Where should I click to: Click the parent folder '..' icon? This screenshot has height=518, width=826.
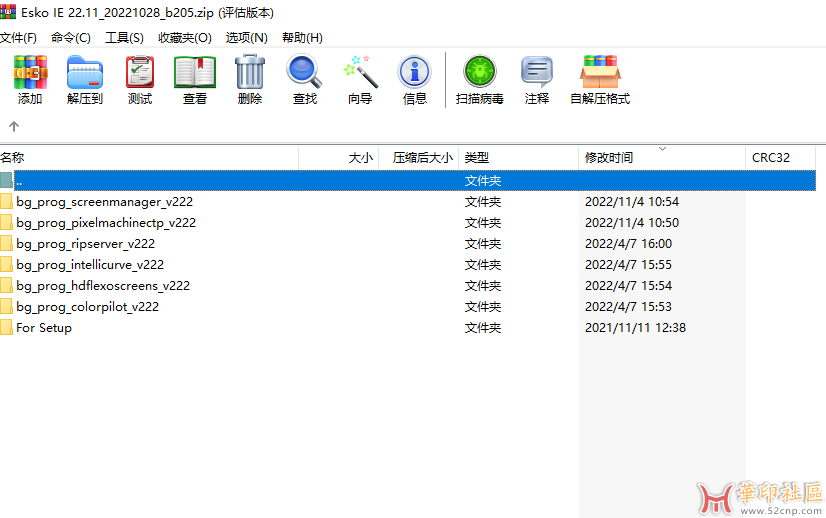coord(6,180)
